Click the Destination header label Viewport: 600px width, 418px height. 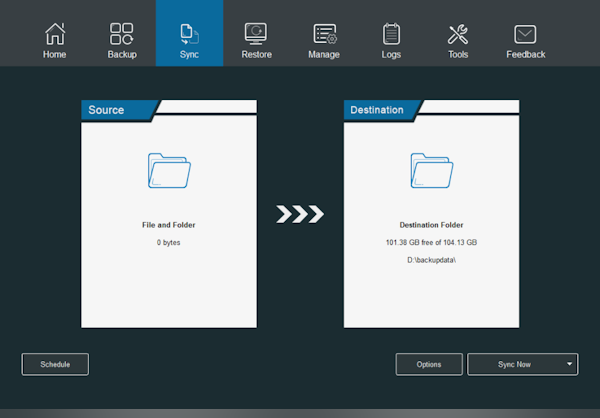tap(377, 110)
